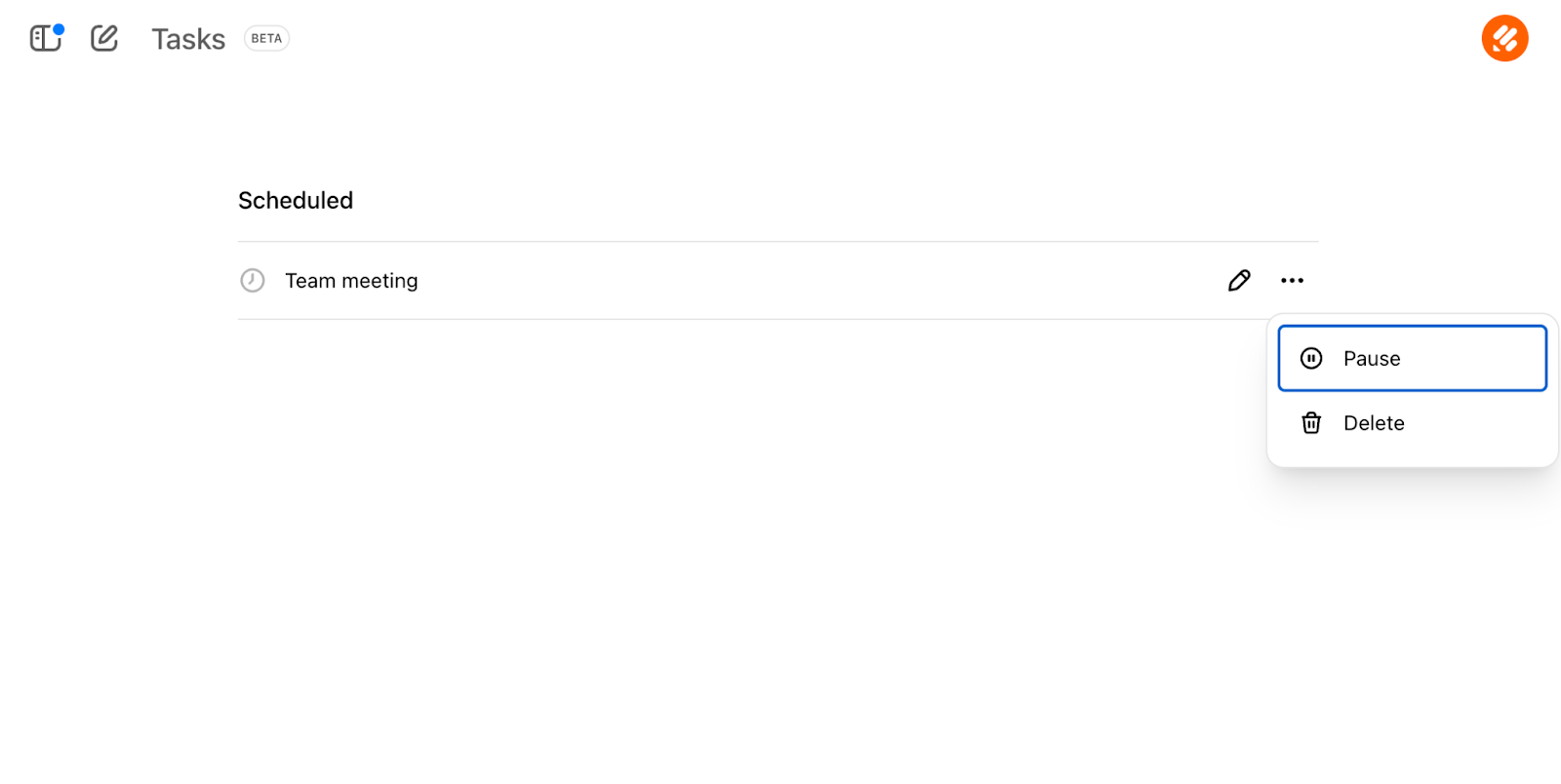Image resolution: width=1561 pixels, height=784 pixels.
Task: Delete the Team meeting task
Action: [x=1412, y=423]
